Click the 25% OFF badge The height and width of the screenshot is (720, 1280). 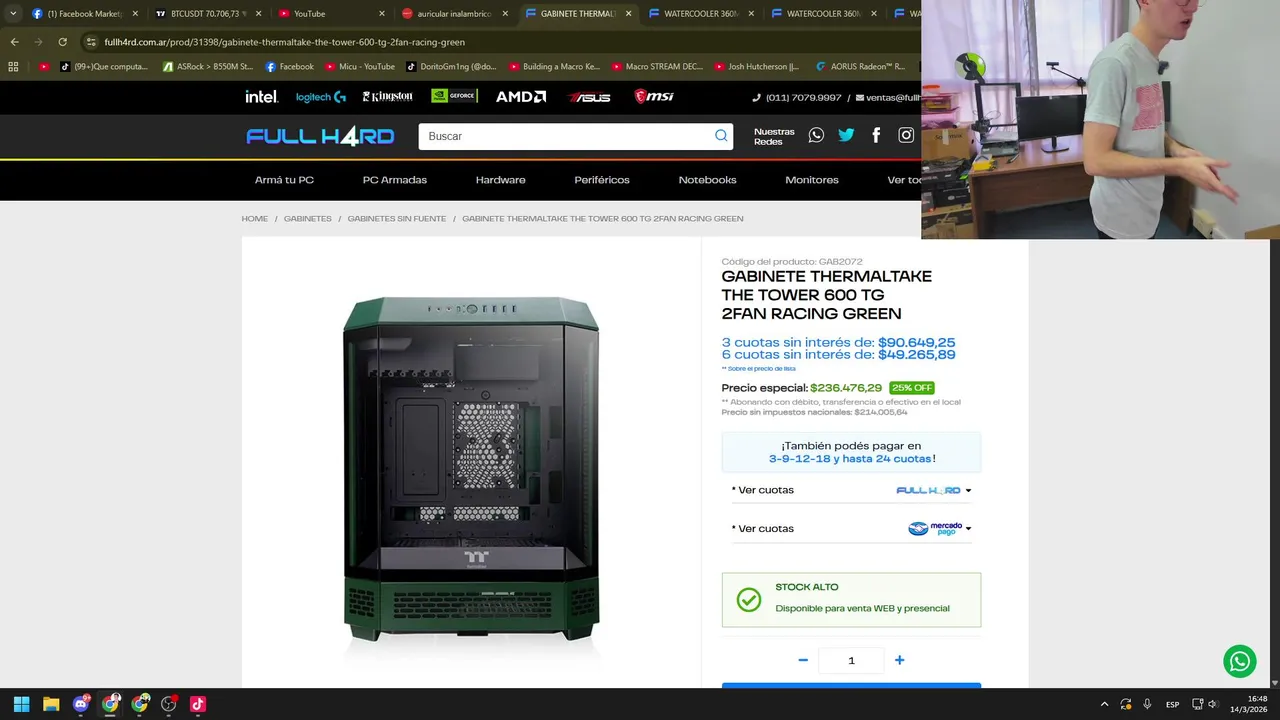[912, 388]
